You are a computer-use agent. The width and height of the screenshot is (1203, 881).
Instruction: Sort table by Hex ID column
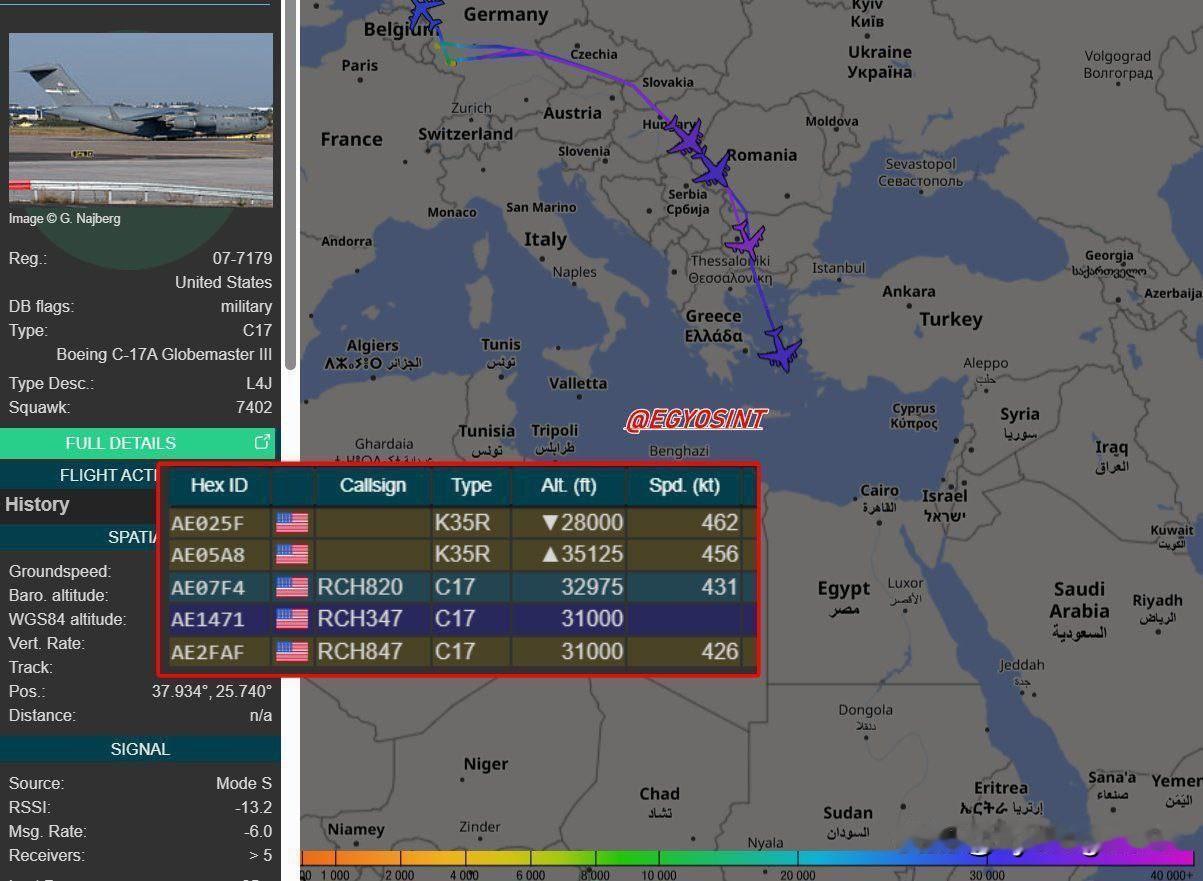tap(219, 485)
